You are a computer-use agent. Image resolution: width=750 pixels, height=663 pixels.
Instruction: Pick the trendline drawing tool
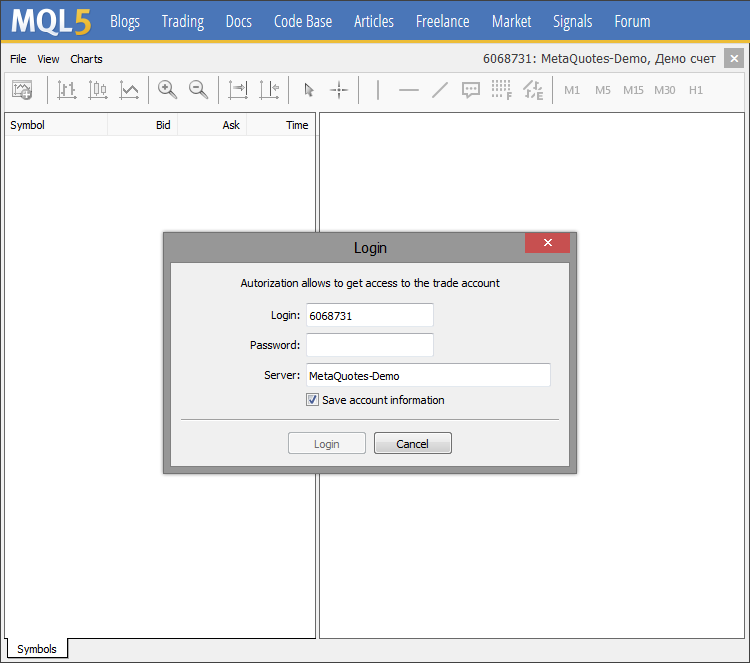440,90
